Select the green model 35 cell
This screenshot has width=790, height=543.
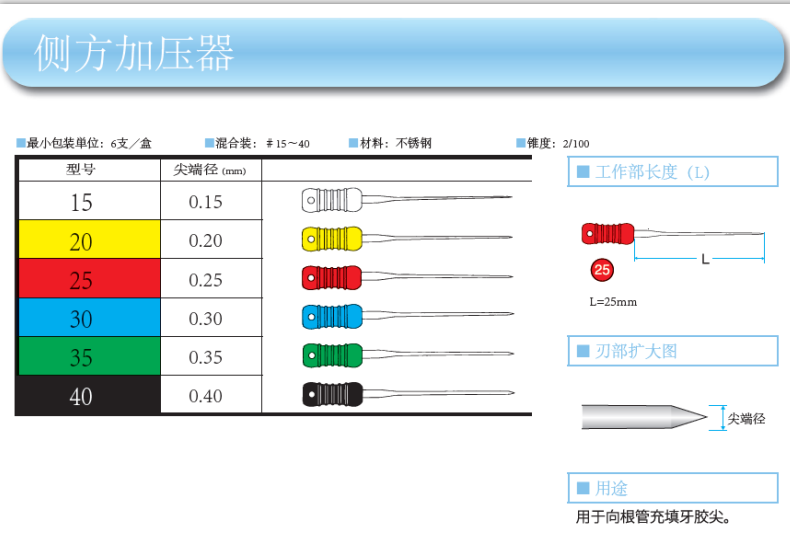89,356
